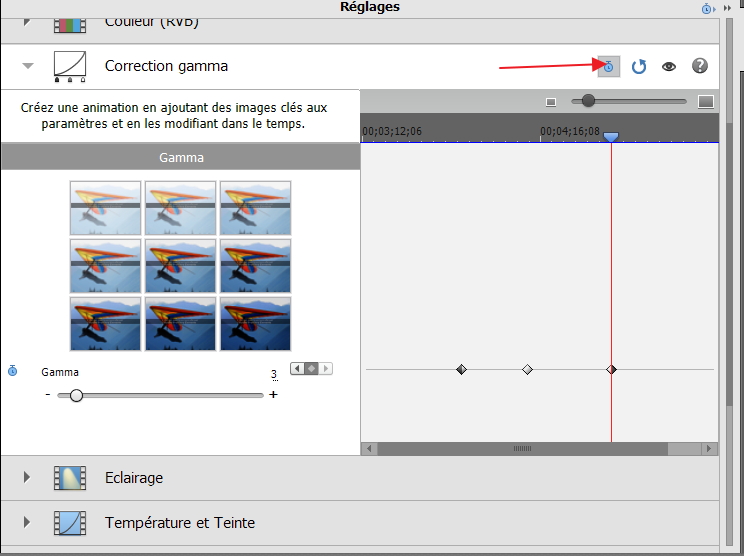Click the Gamma value field showing 3

click(x=274, y=375)
